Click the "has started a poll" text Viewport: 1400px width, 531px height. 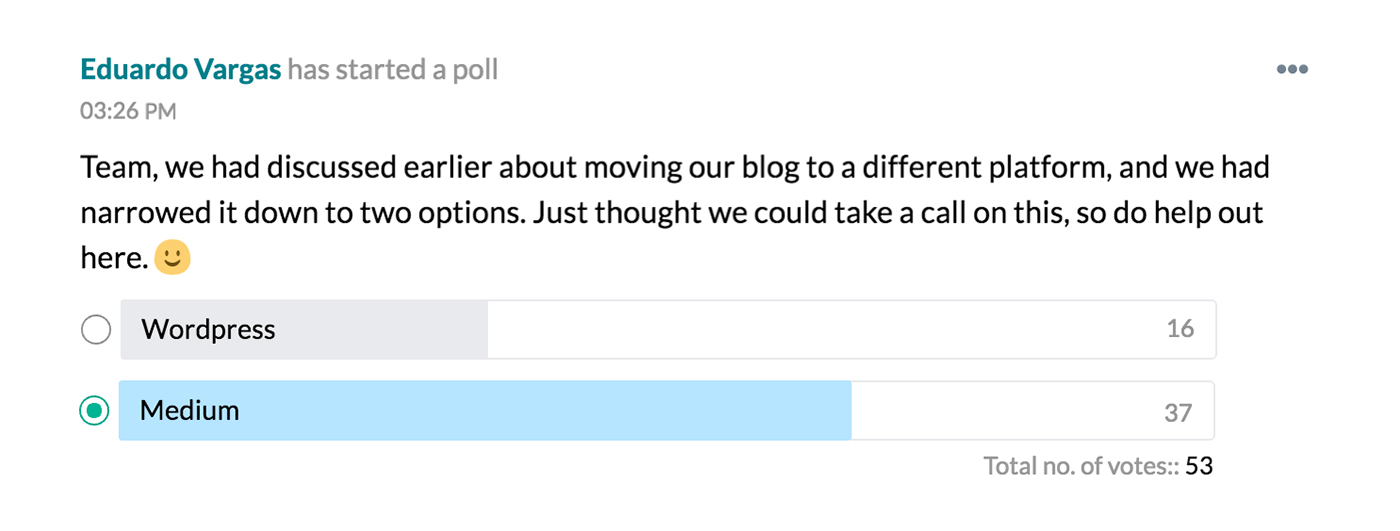coord(393,70)
